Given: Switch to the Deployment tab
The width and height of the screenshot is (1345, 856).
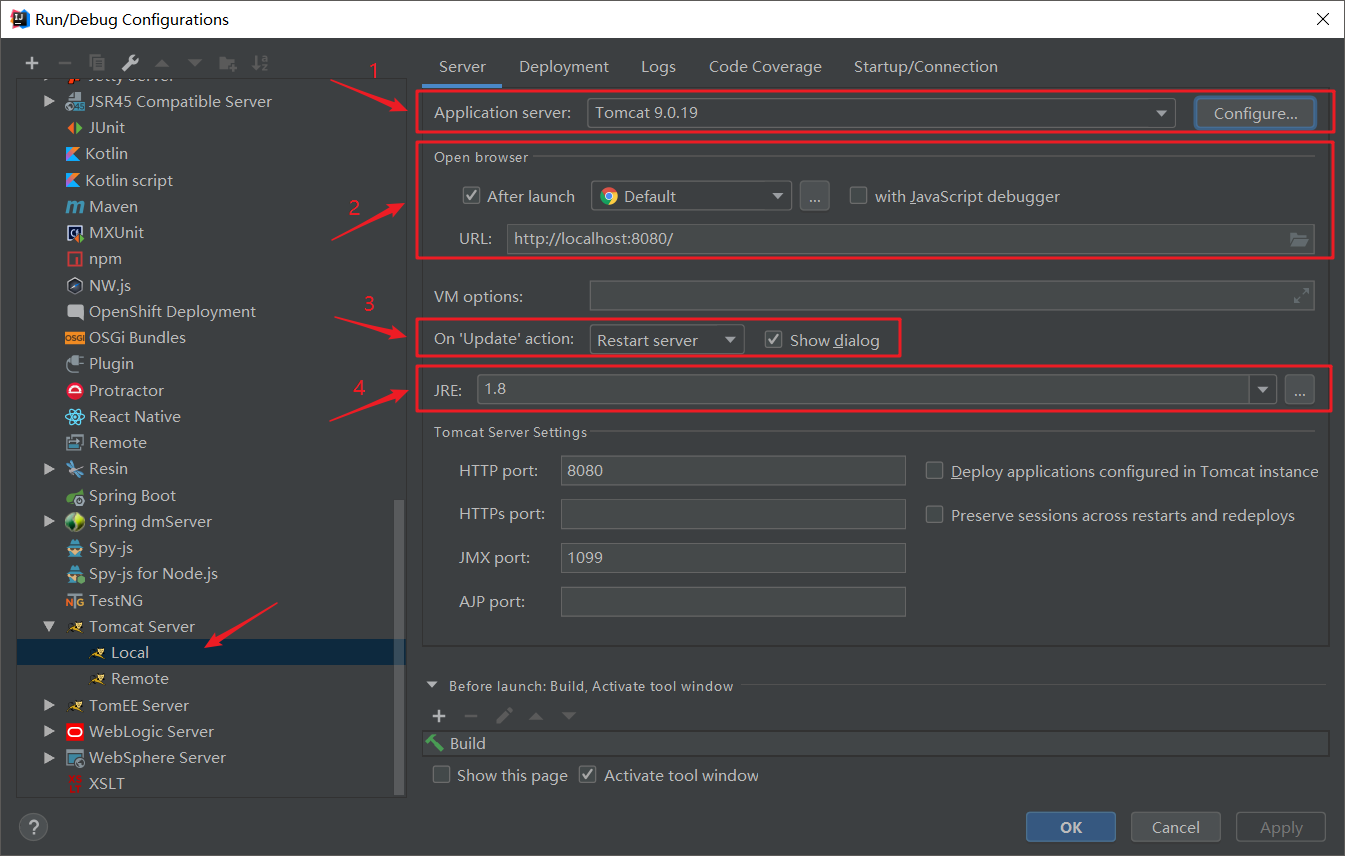Looking at the screenshot, I should pyautogui.click(x=564, y=67).
